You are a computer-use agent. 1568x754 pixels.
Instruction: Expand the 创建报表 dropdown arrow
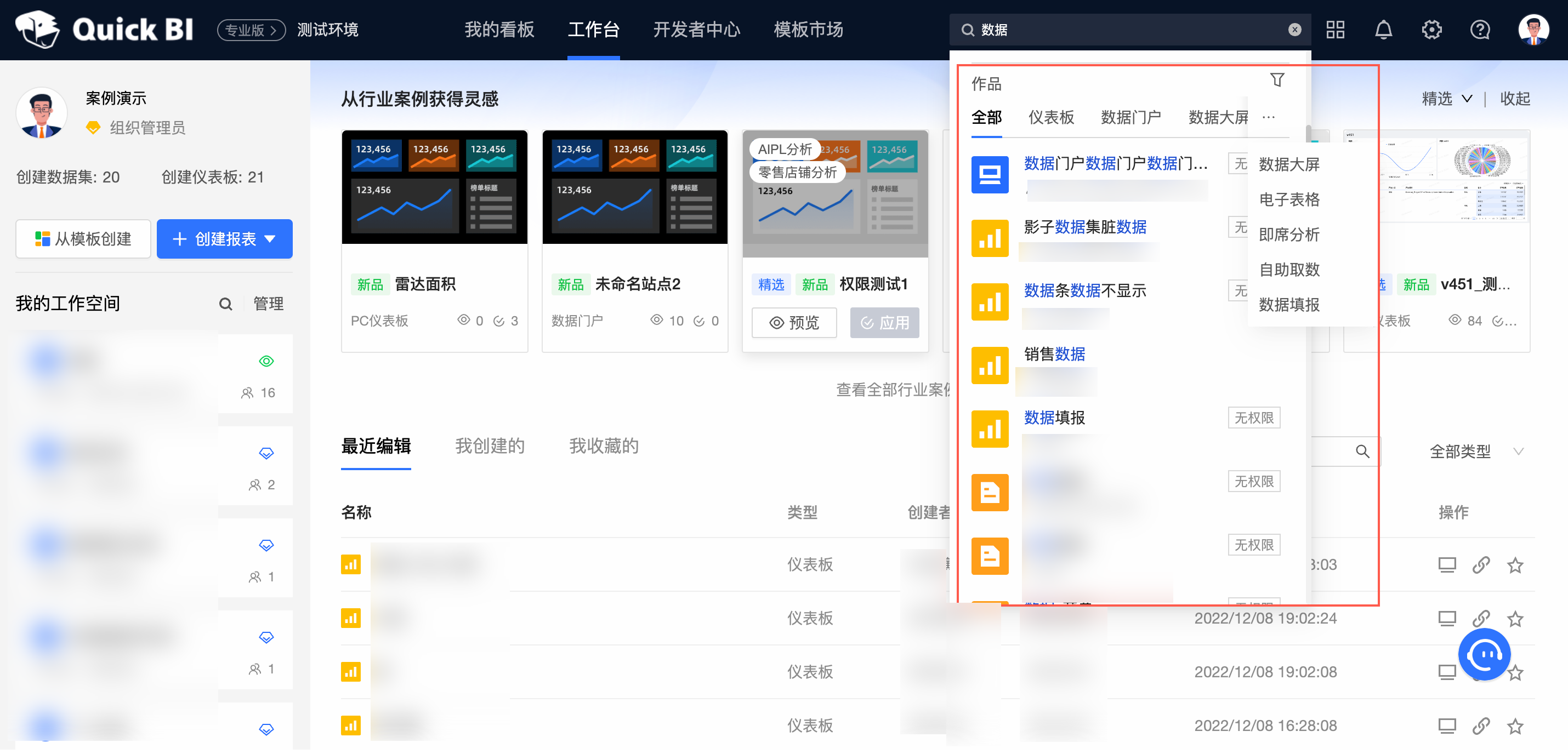point(272,239)
